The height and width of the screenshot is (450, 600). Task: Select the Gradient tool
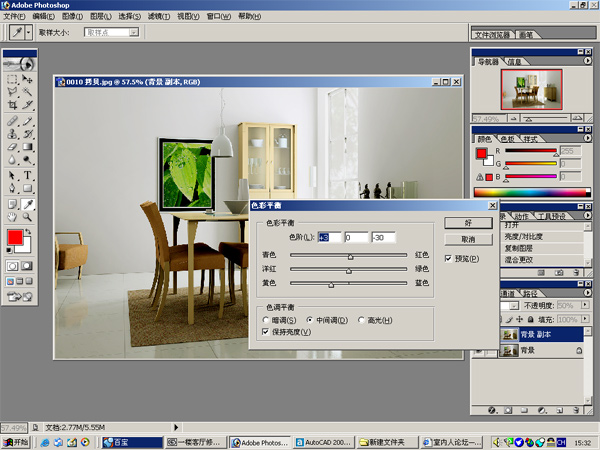[x=27, y=147]
